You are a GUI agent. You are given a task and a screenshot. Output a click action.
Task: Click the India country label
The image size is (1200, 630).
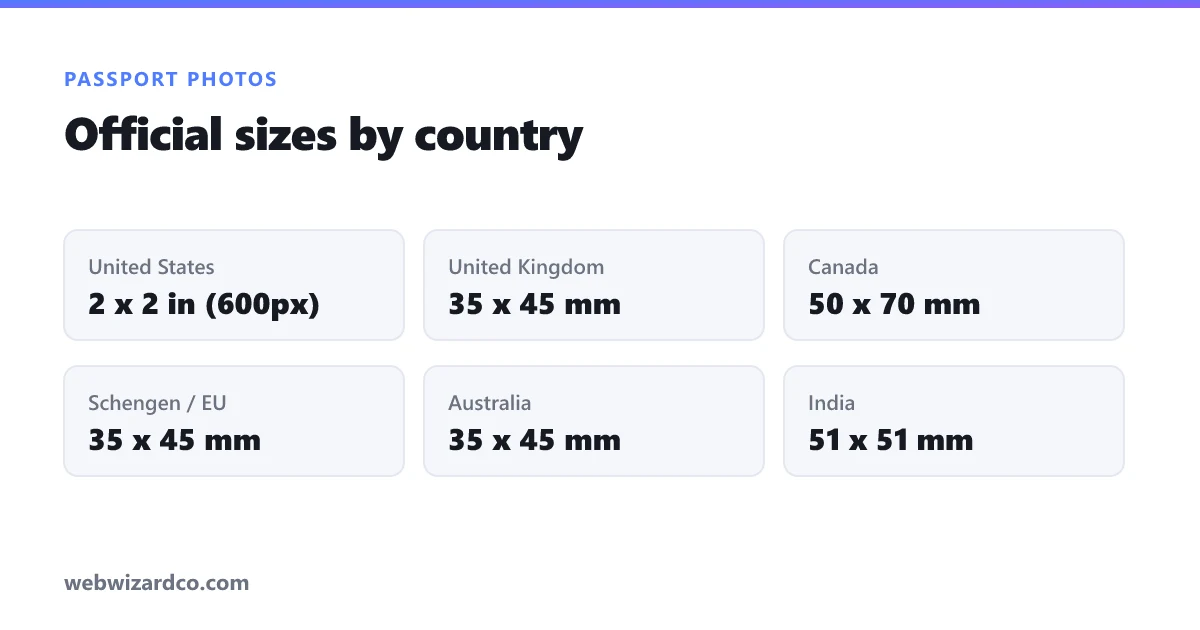831,403
